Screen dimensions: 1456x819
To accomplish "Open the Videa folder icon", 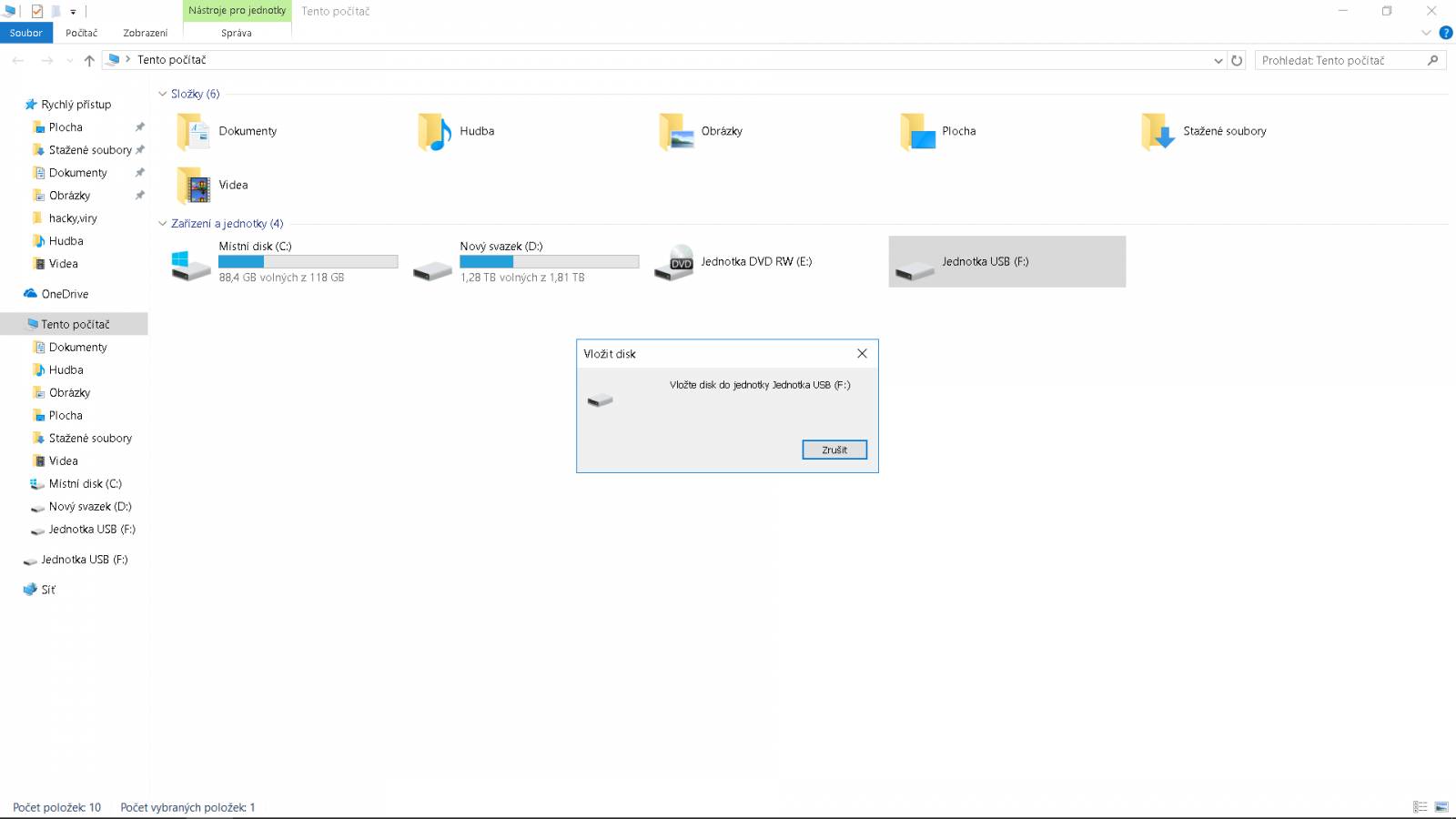I will (x=193, y=186).
